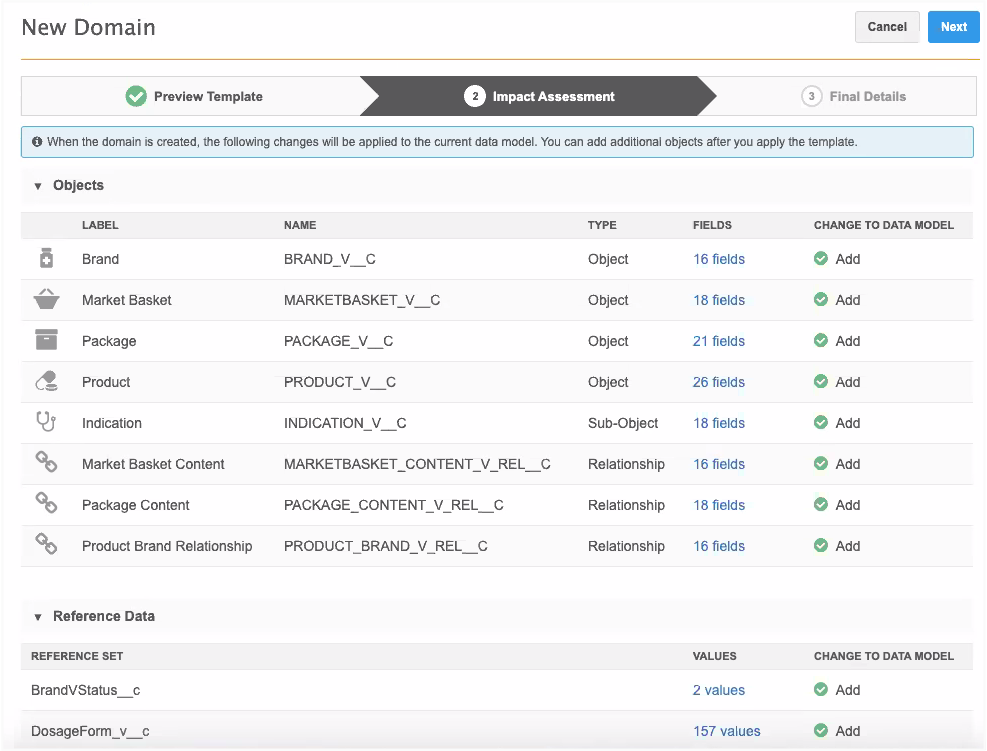Viewport: 987px width, 751px height.
Task: View the 21 fields link for Package
Action: click(x=719, y=341)
